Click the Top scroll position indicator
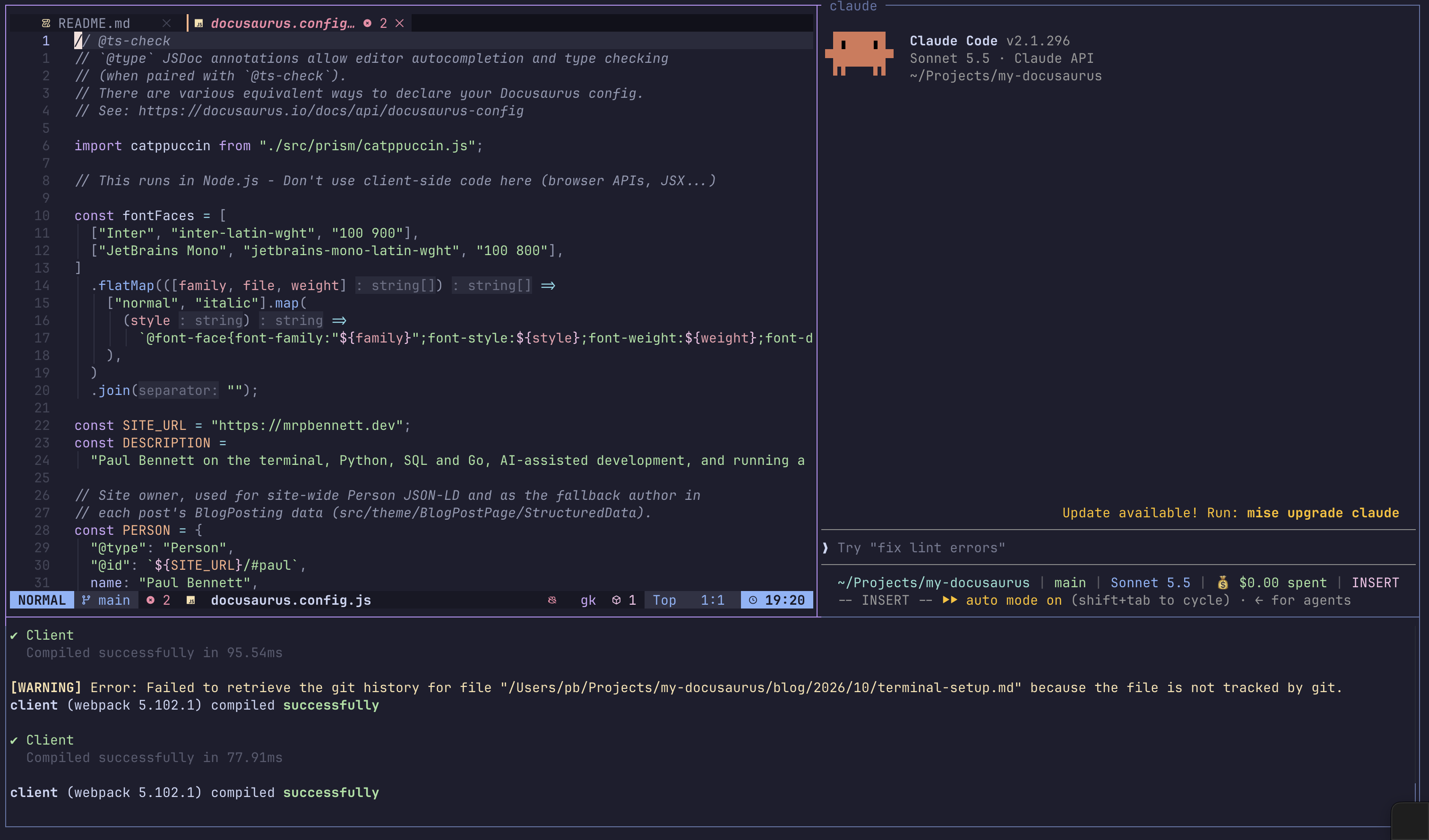The height and width of the screenshot is (840, 1429). (664, 600)
